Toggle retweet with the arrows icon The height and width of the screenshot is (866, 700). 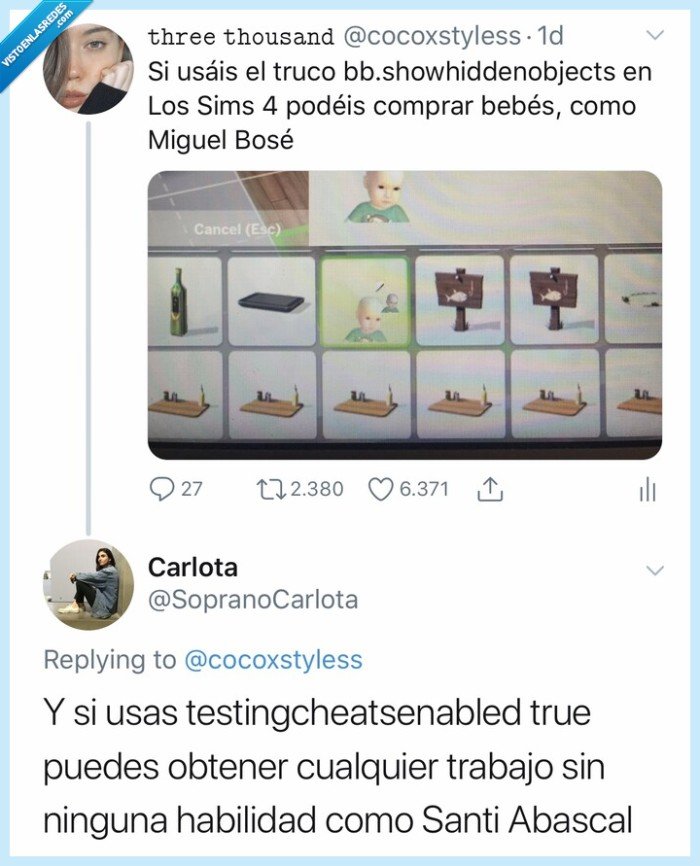[272, 489]
